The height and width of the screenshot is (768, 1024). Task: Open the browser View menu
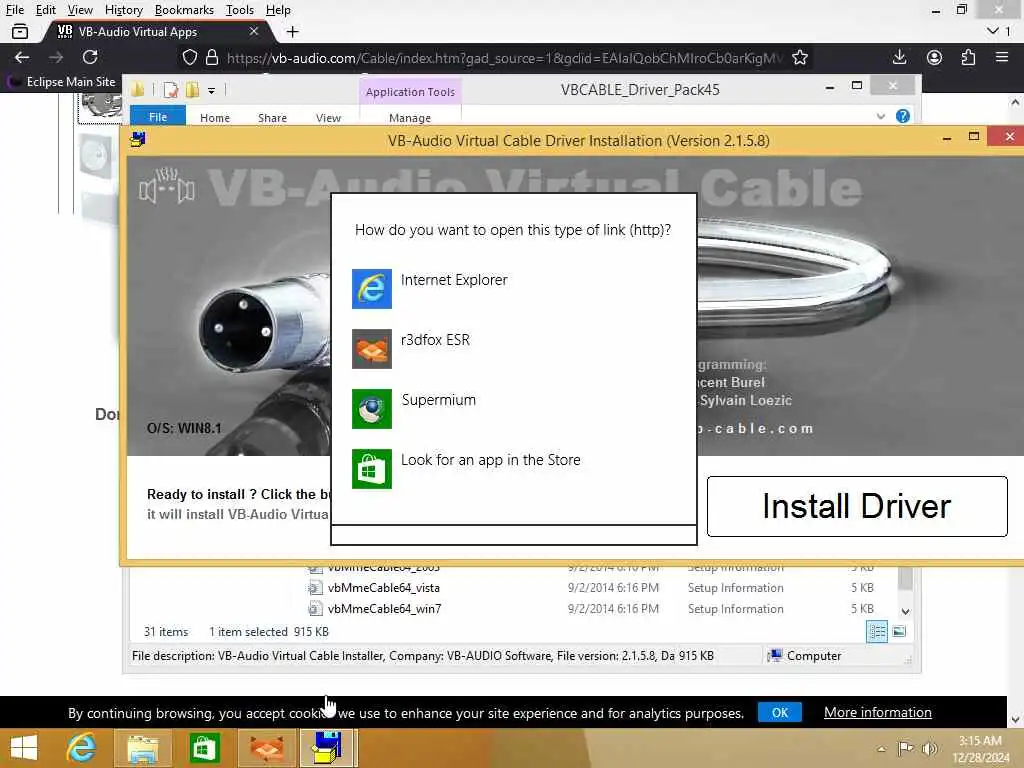[x=80, y=10]
